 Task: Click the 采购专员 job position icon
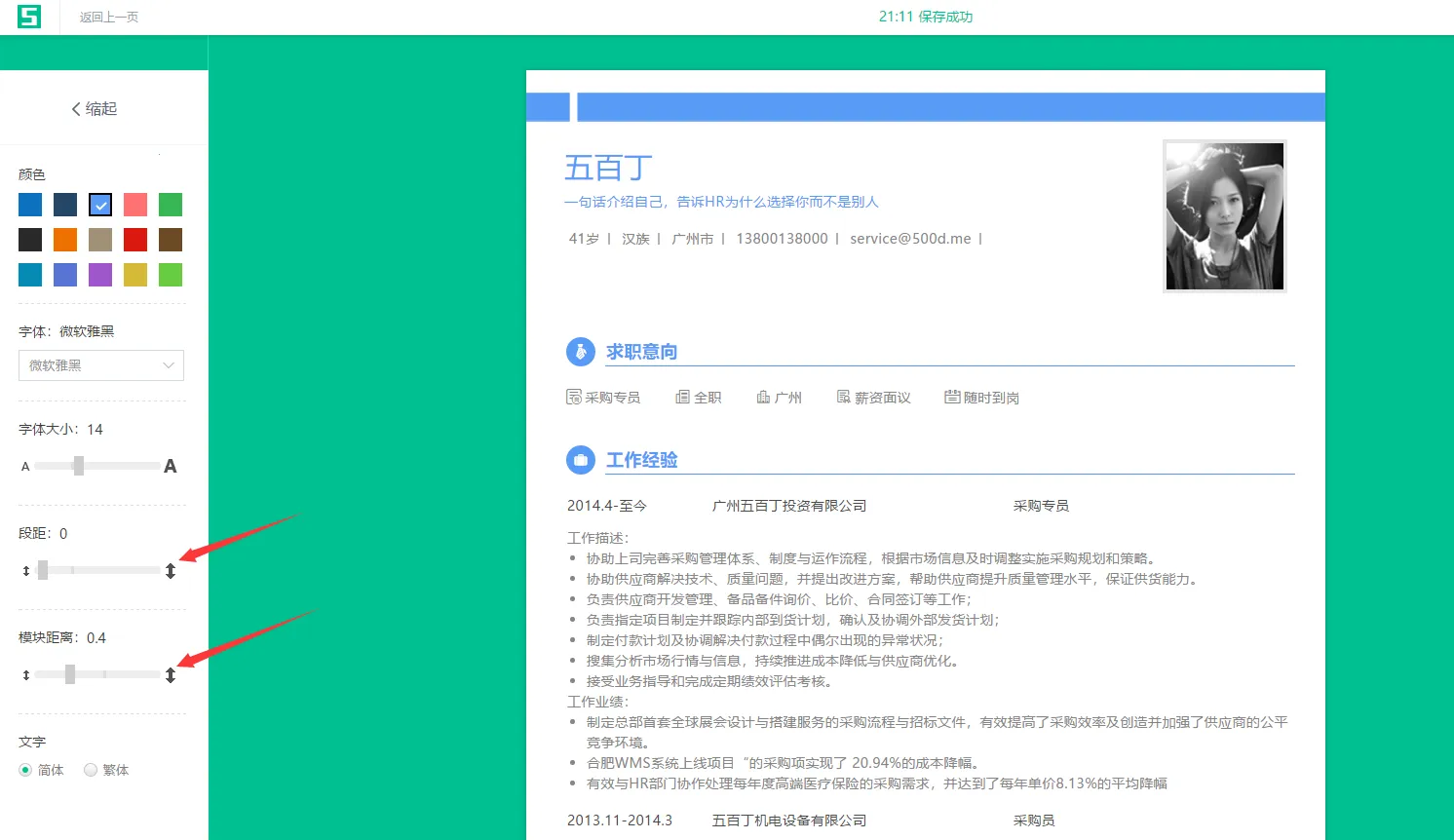click(574, 397)
